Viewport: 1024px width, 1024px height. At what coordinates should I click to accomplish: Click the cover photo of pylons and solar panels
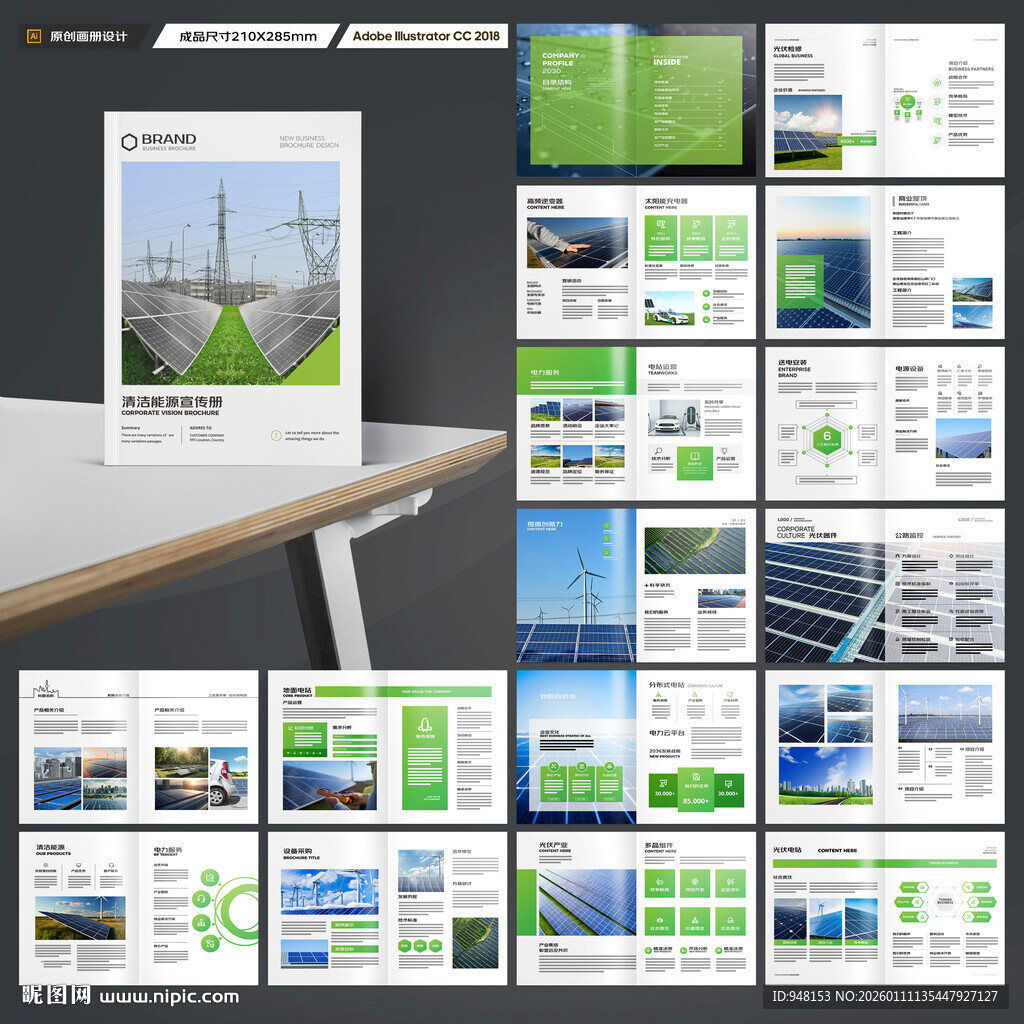pyautogui.click(x=231, y=273)
